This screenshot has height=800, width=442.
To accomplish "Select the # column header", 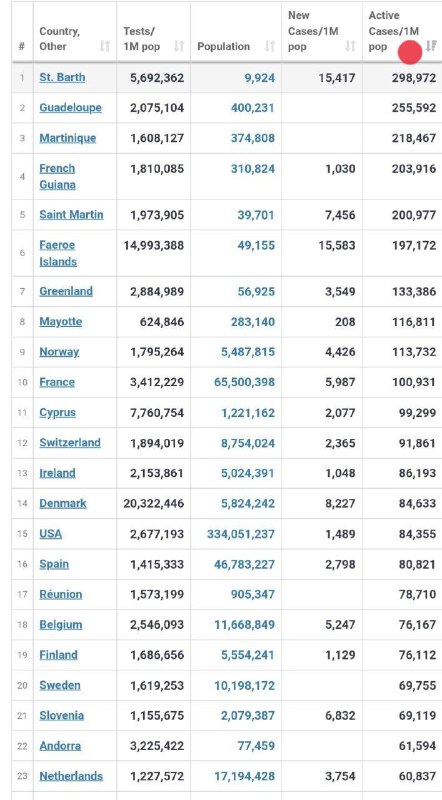I will click(22, 46).
